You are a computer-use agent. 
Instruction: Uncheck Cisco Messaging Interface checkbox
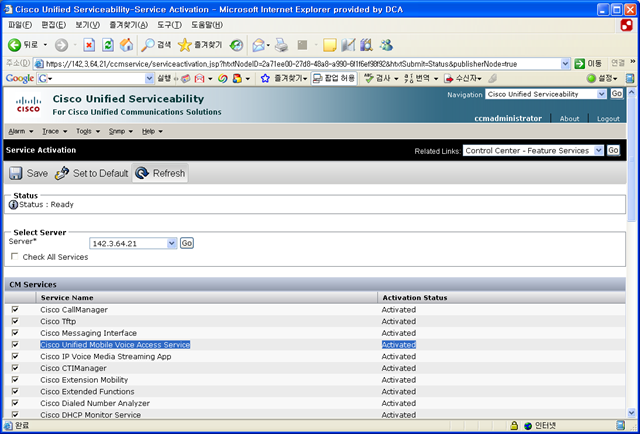tap(15, 333)
